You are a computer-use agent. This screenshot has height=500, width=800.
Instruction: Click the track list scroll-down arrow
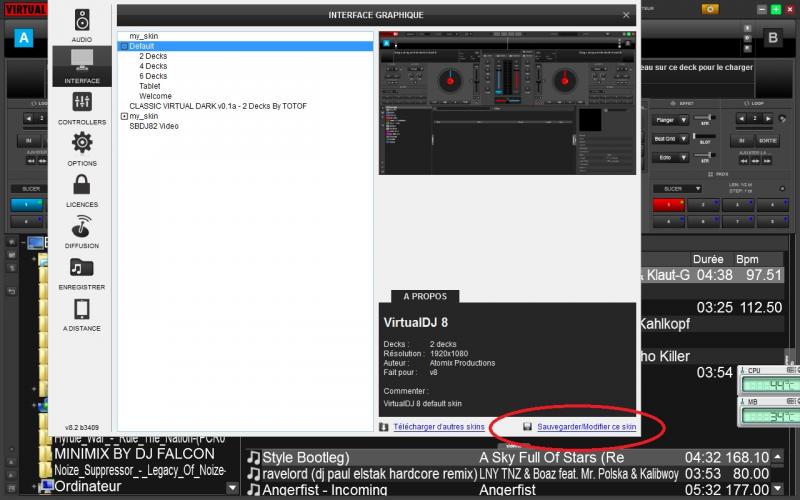tap(778, 489)
